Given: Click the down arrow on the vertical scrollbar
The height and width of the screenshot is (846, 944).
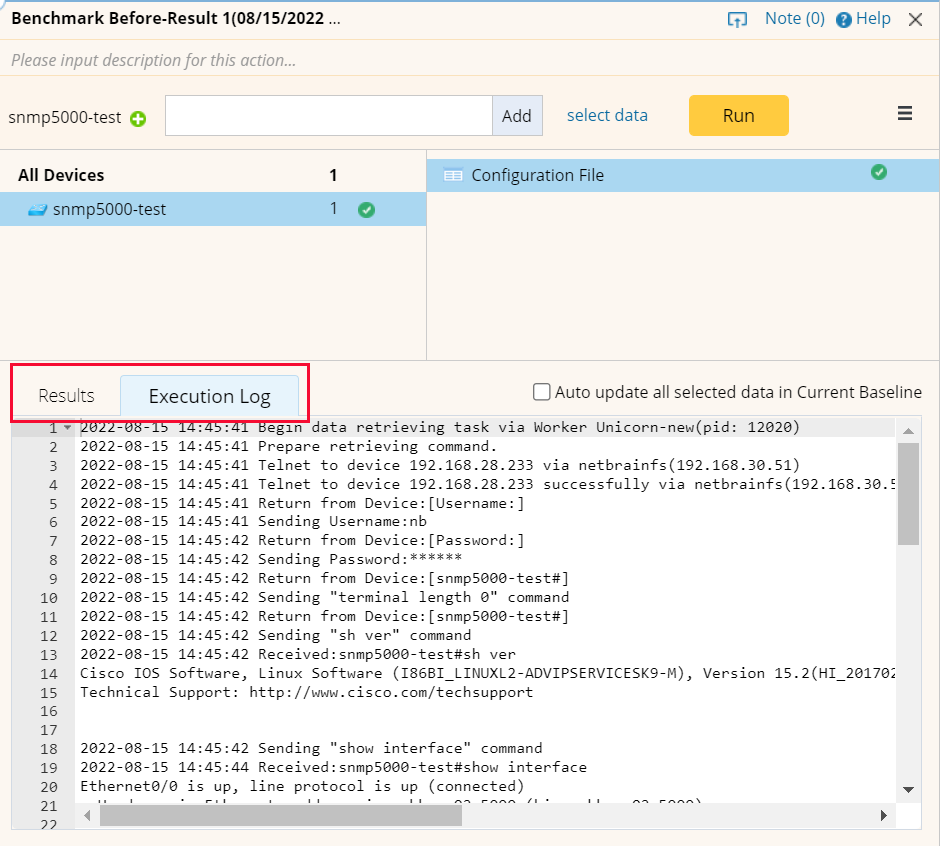Looking at the screenshot, I should [908, 789].
